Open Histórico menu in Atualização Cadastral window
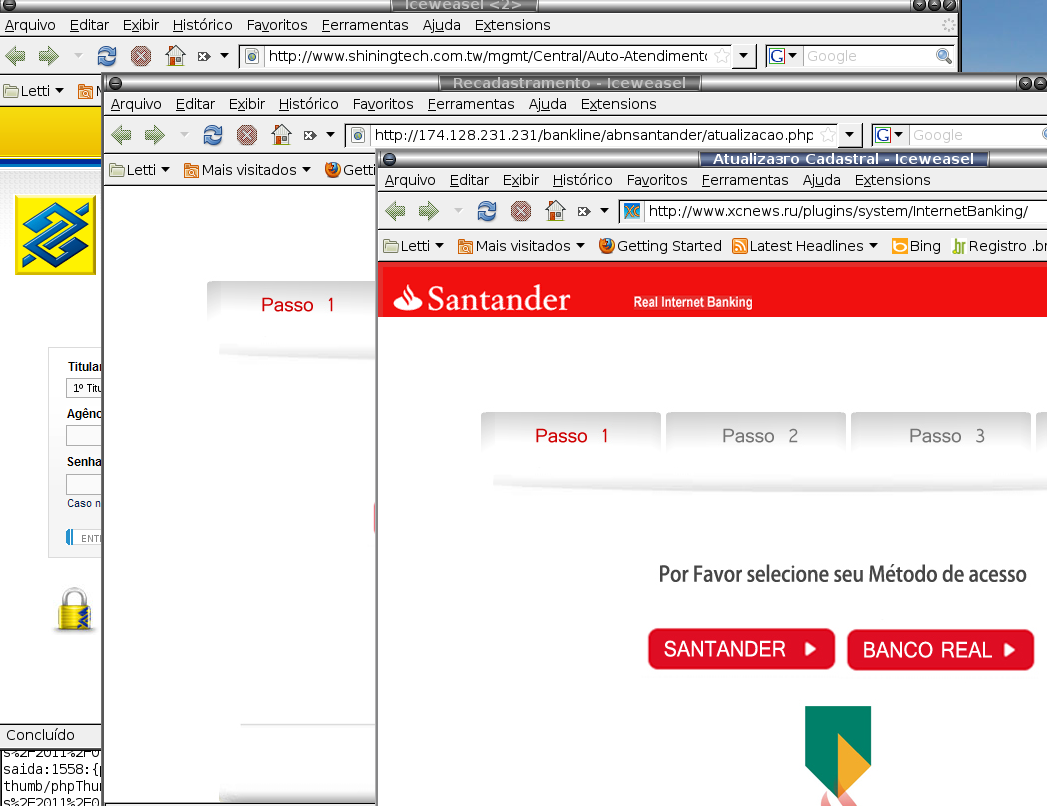The height and width of the screenshot is (806, 1047). tap(582, 180)
